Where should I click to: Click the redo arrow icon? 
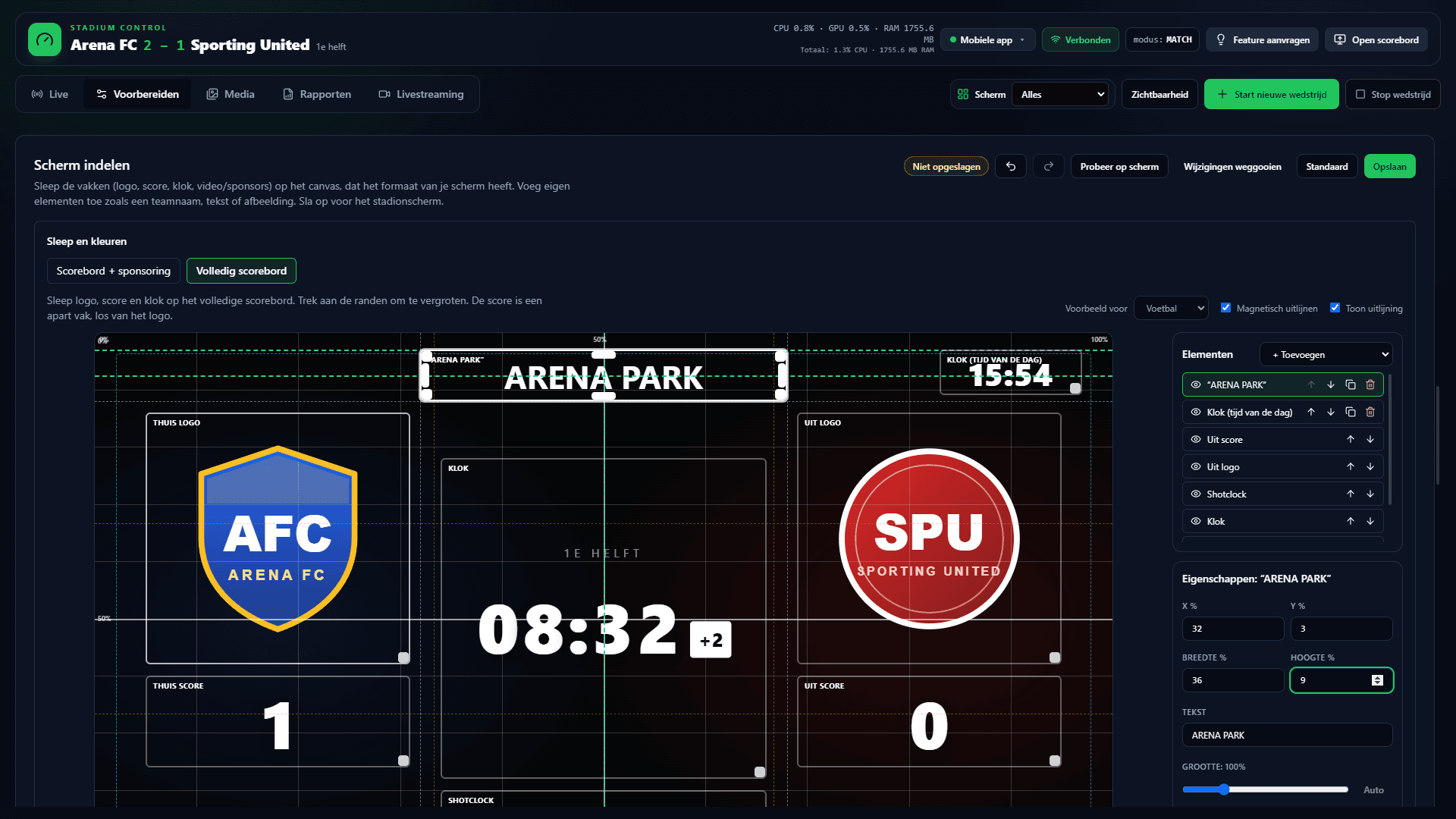[1049, 166]
